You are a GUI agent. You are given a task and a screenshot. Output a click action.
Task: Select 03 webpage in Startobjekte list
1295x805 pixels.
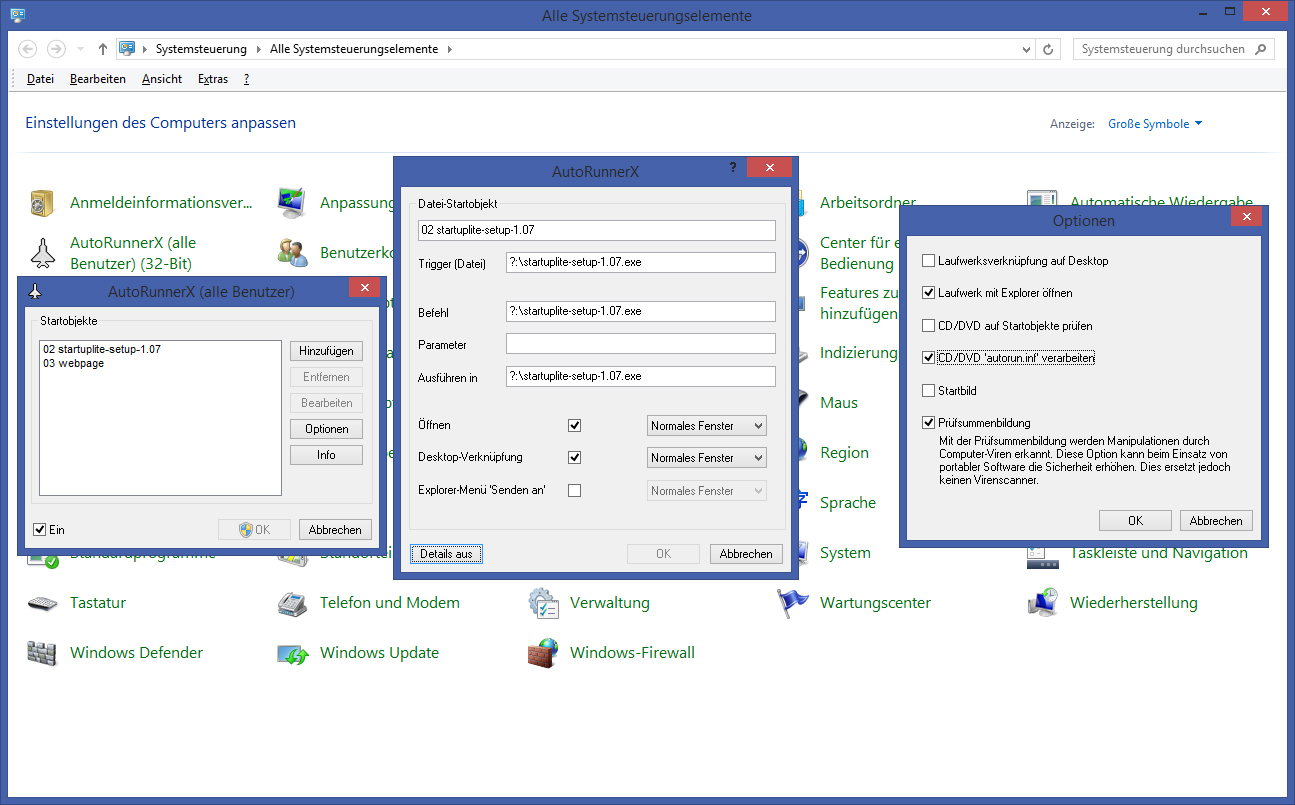73,364
